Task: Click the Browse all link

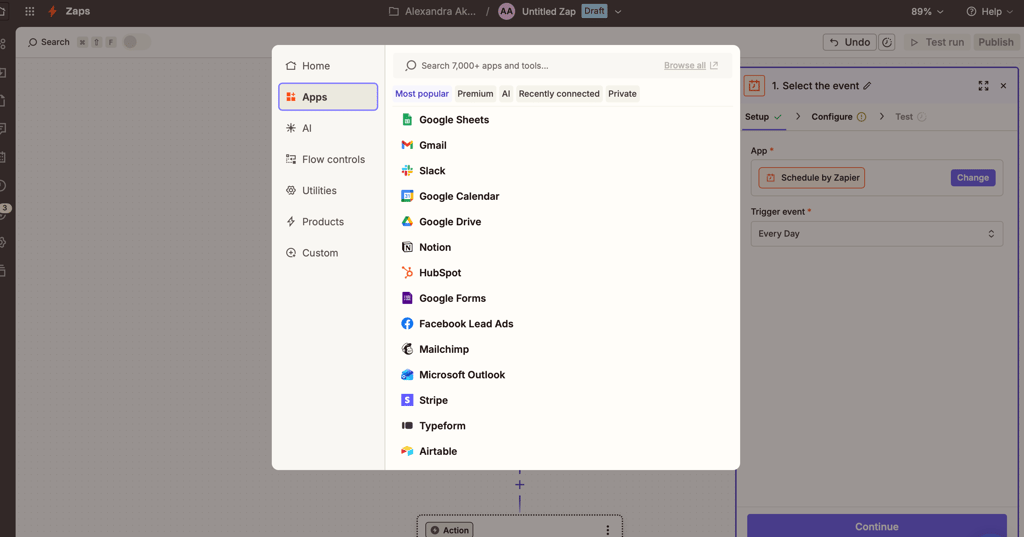Action: (690, 65)
